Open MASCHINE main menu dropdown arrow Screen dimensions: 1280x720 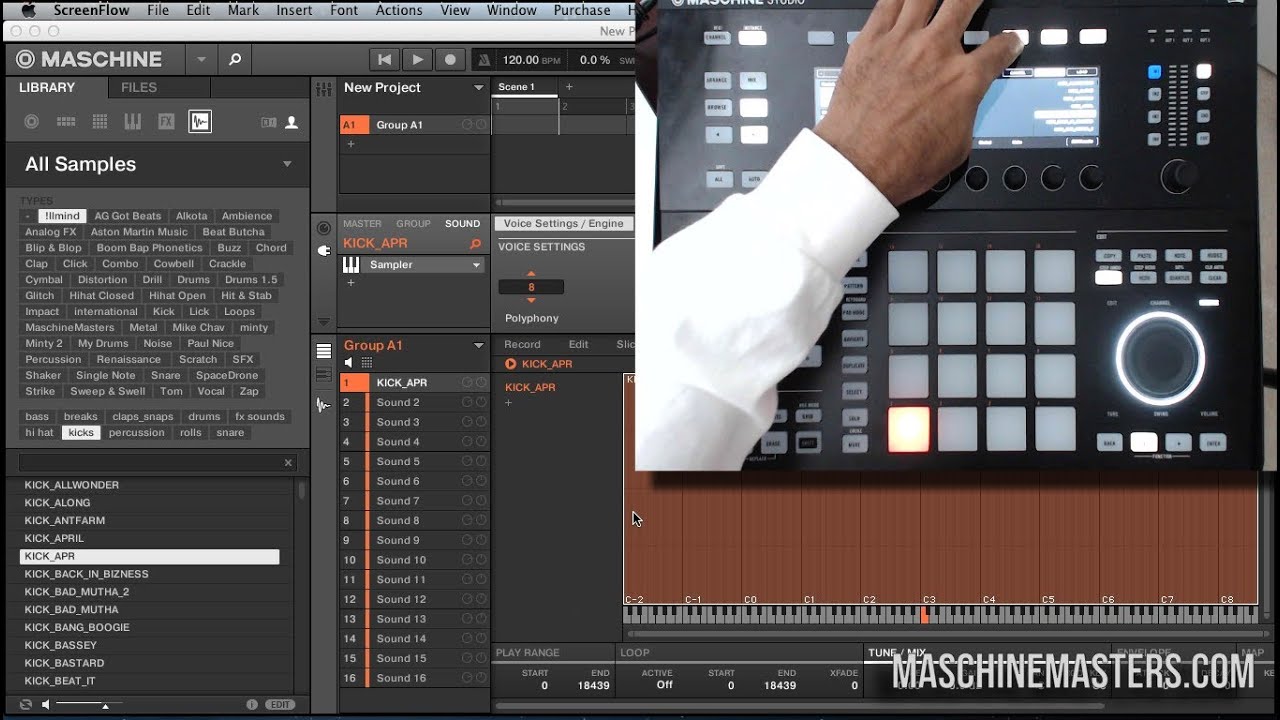201,60
